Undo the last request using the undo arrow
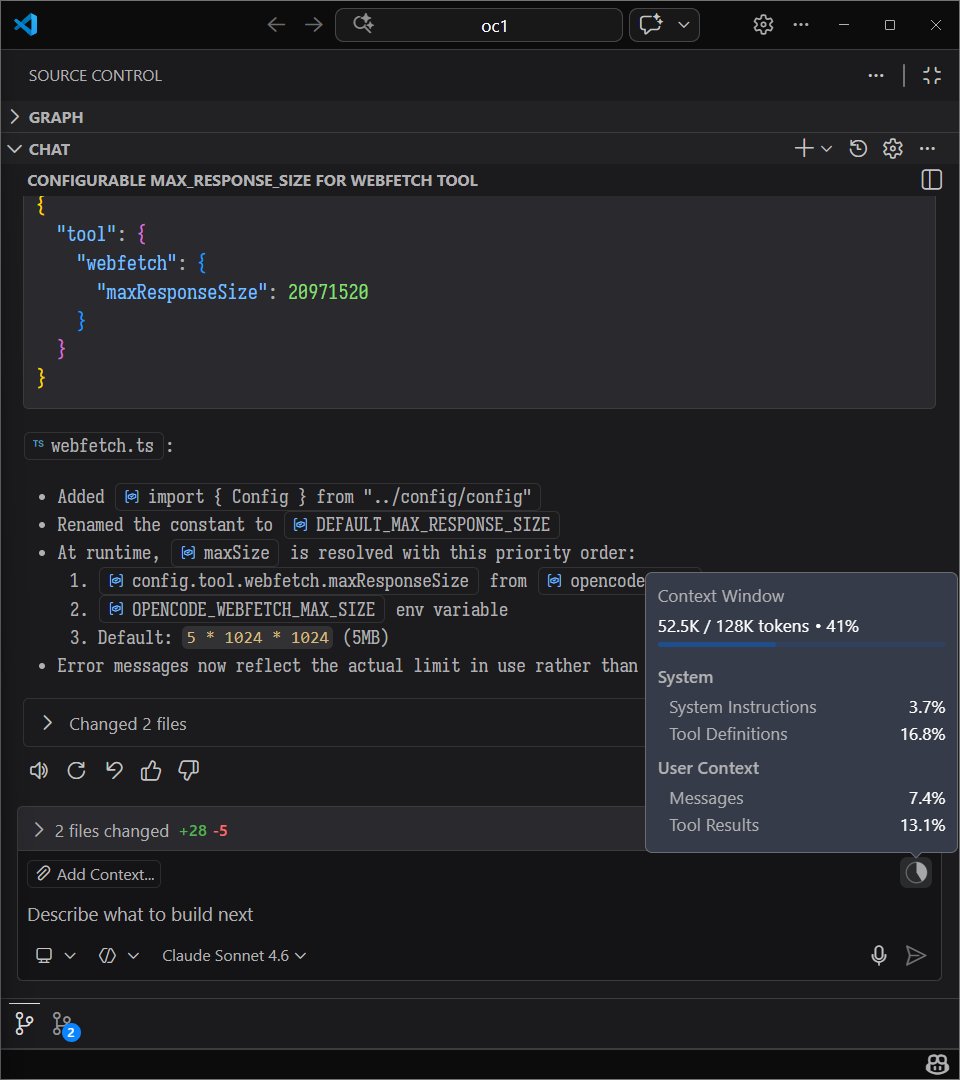The image size is (960, 1080). [x=114, y=770]
